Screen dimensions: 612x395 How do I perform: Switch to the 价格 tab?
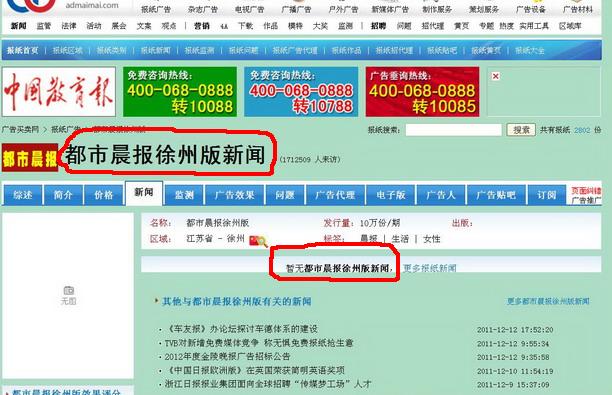(x=103, y=195)
